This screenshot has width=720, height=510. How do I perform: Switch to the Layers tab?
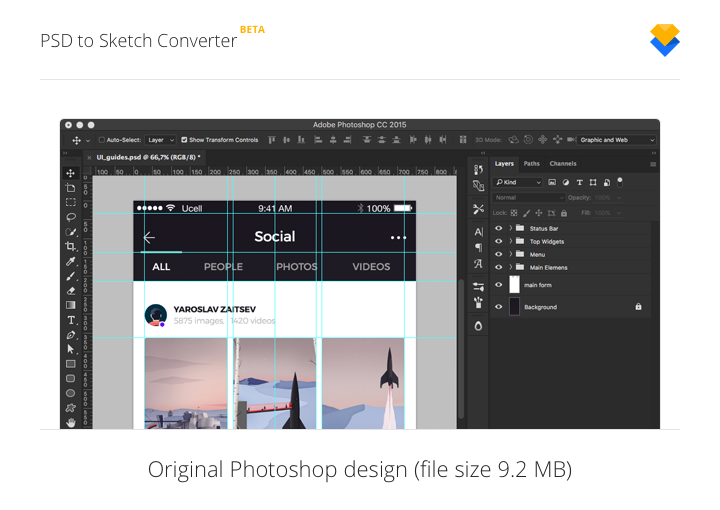click(x=504, y=164)
